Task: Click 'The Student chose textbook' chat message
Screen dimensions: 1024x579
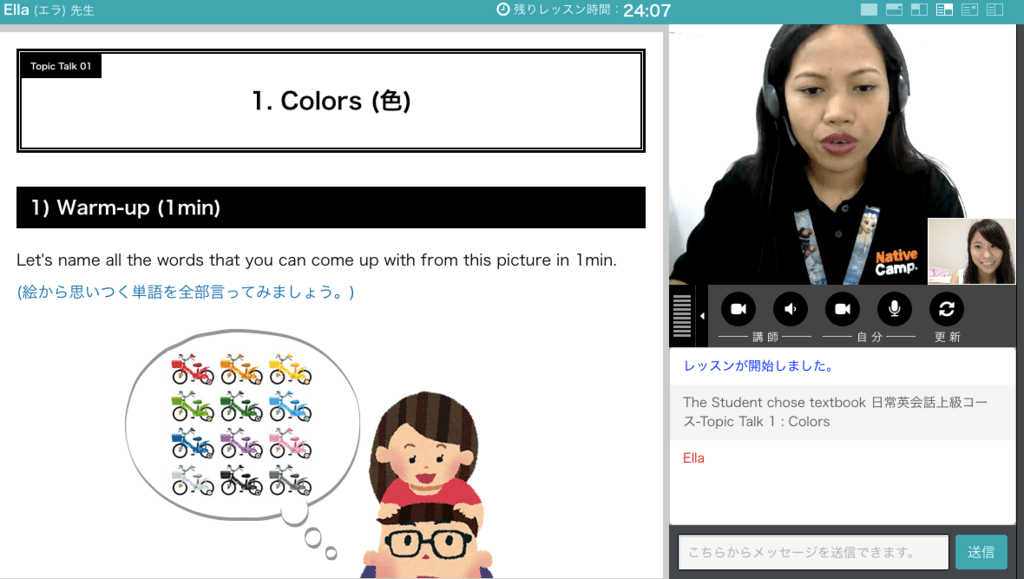Action: (x=835, y=412)
